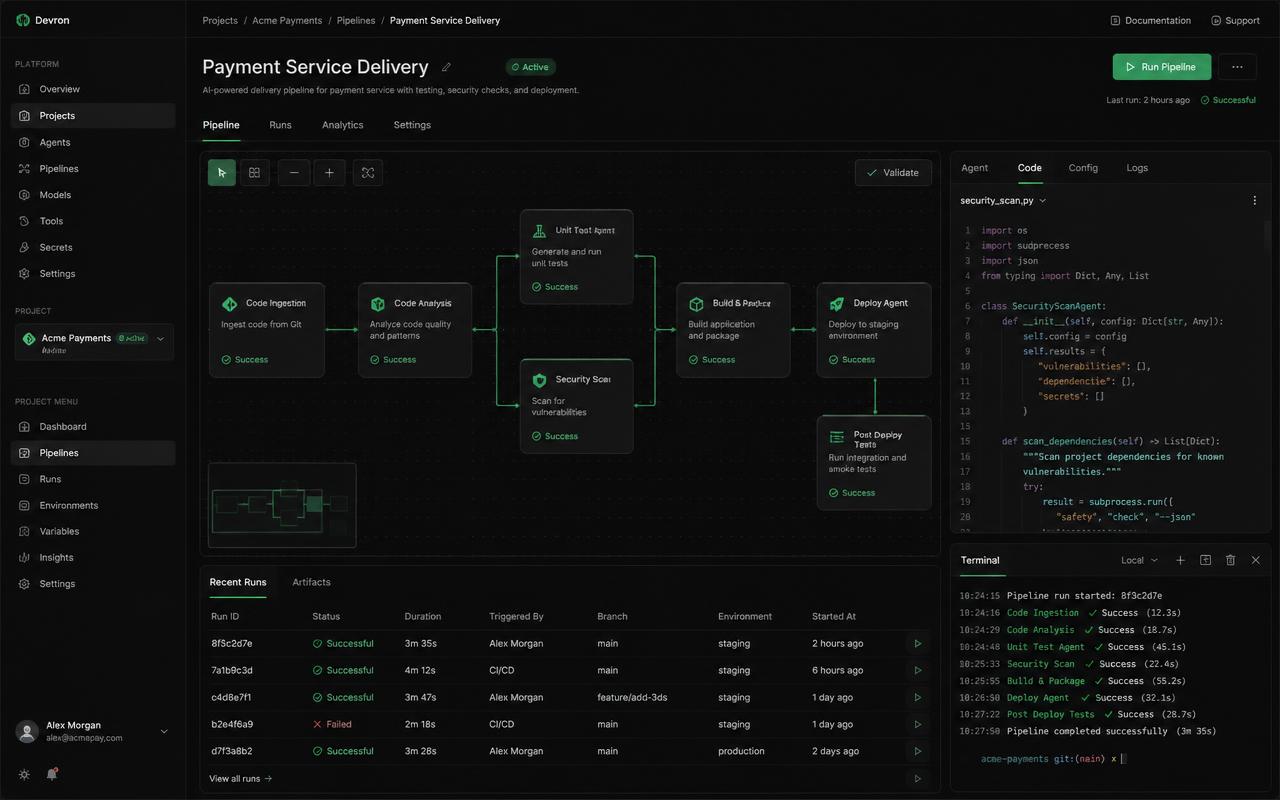
Task: Close the Terminal panel
Action: click(x=1256, y=560)
